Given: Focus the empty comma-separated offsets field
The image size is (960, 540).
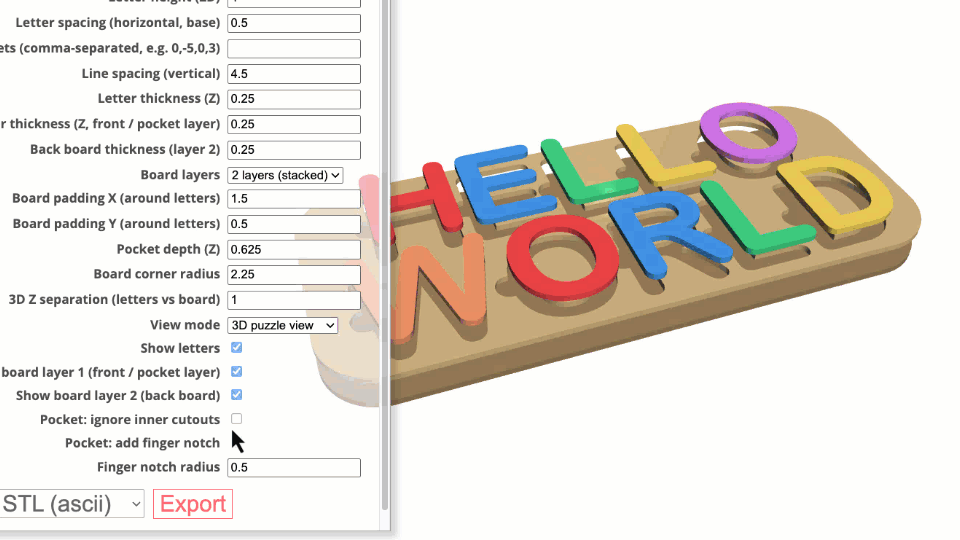Looking at the screenshot, I should 294,48.
